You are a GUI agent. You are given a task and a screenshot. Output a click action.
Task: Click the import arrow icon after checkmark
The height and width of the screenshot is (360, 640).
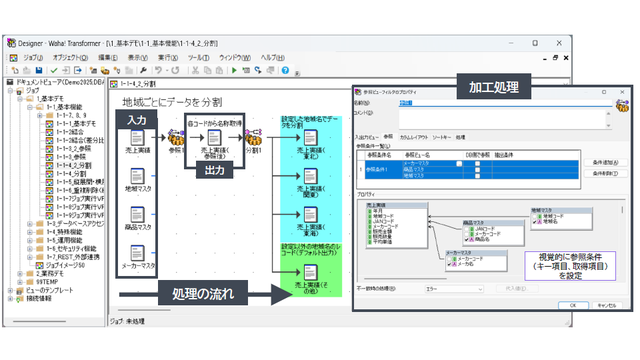point(66,70)
